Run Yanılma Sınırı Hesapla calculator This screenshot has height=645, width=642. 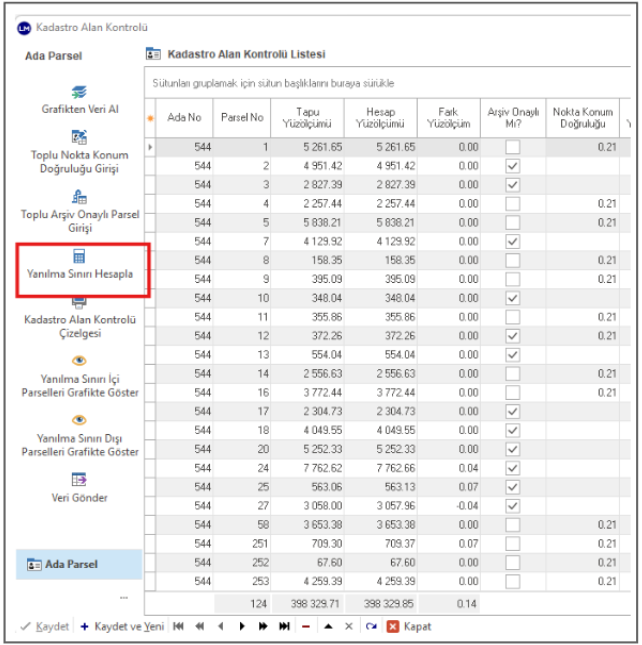pos(80,257)
